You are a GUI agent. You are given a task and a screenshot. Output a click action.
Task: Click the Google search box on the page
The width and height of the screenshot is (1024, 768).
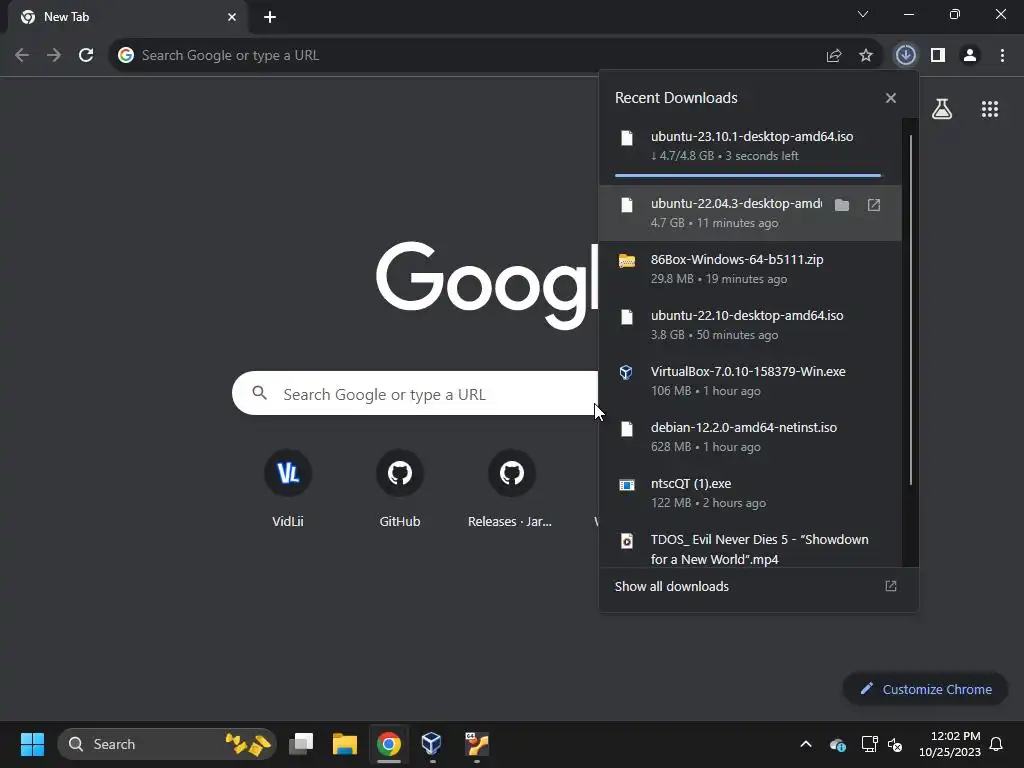415,393
